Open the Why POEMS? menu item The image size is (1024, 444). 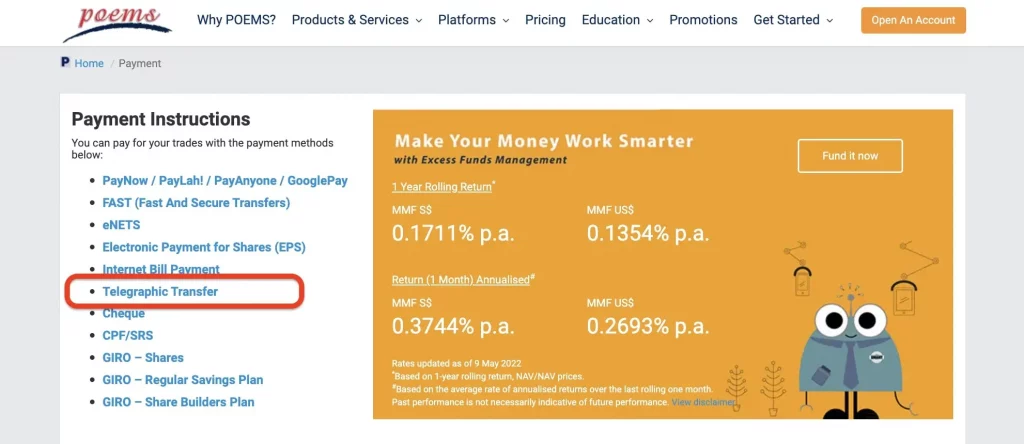tap(236, 20)
